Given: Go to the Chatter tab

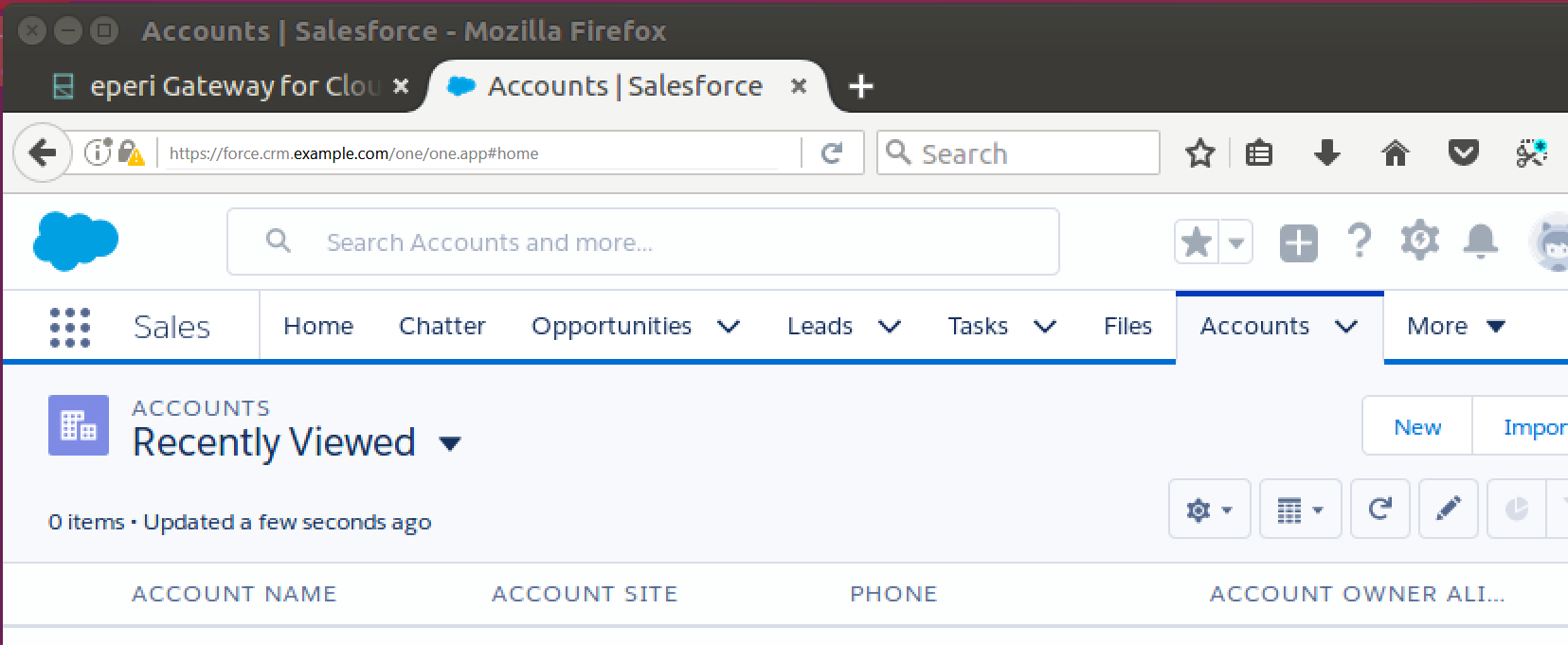Looking at the screenshot, I should (x=442, y=327).
